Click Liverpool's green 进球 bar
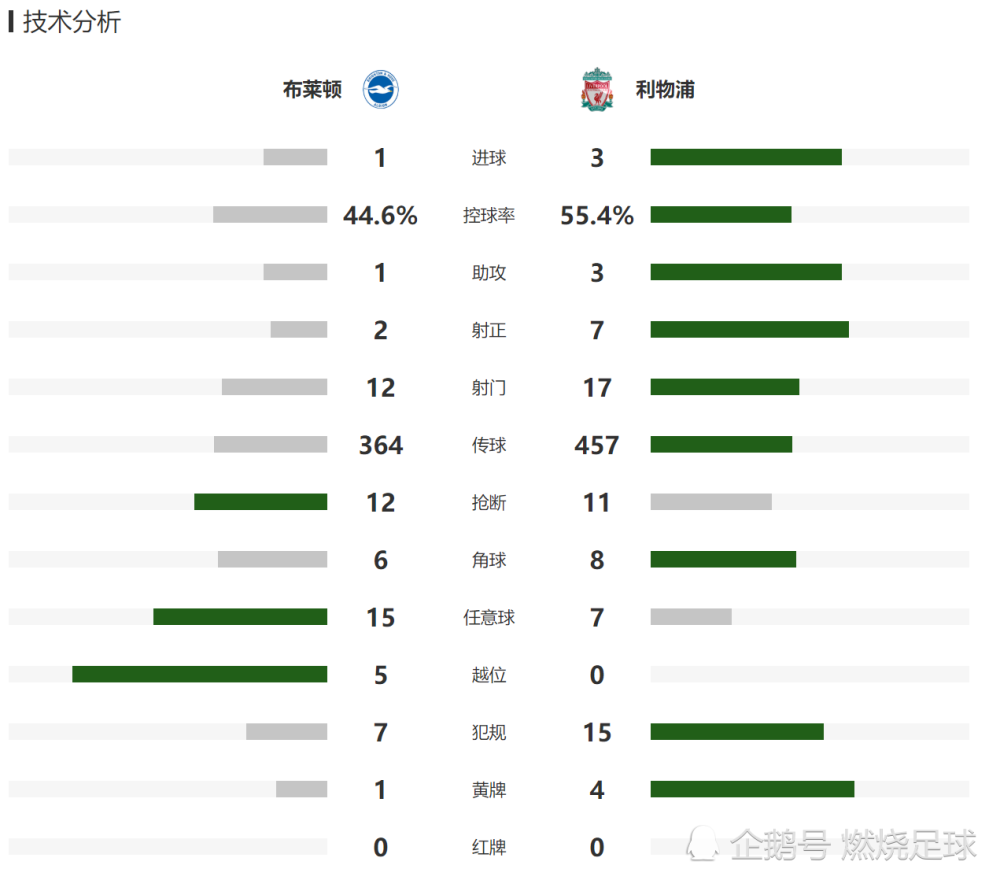The height and width of the screenshot is (880, 1000). coord(746,157)
